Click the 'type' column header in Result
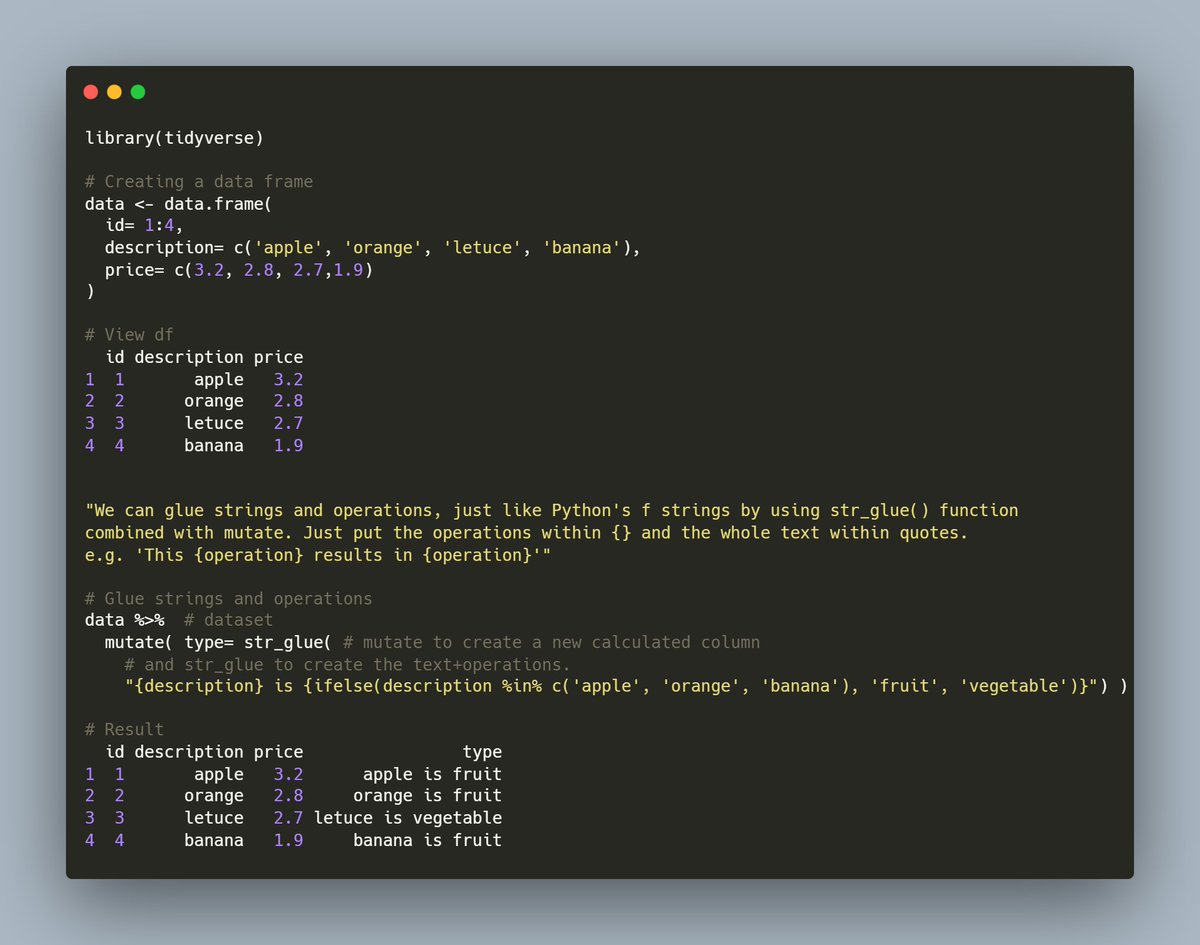This screenshot has height=945, width=1200. tap(482, 751)
